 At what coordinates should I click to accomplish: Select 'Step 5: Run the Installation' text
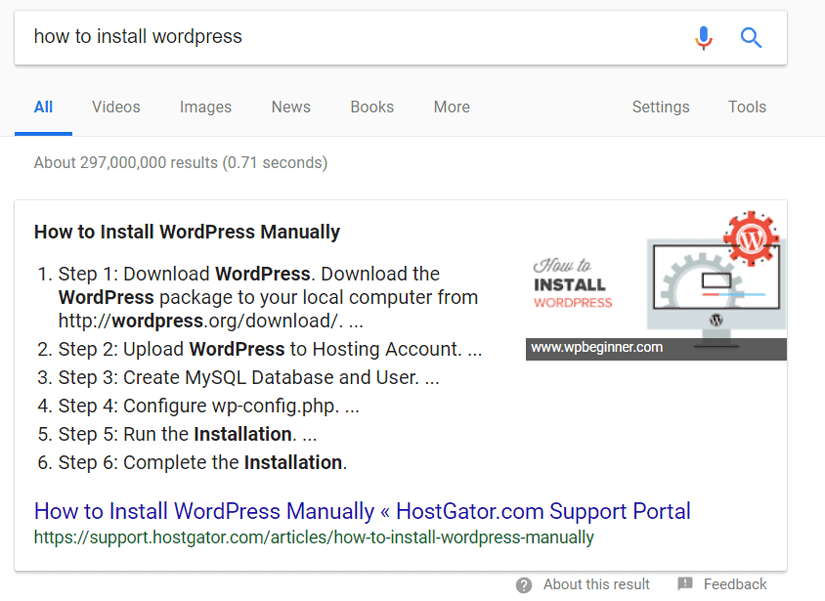point(177,435)
